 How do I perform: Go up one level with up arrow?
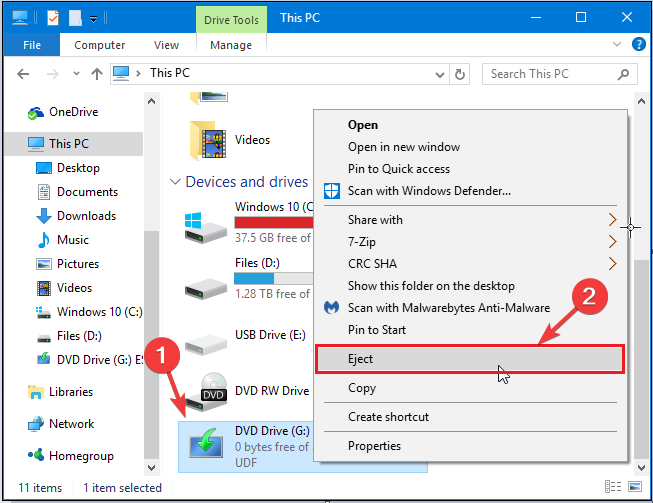point(97,74)
